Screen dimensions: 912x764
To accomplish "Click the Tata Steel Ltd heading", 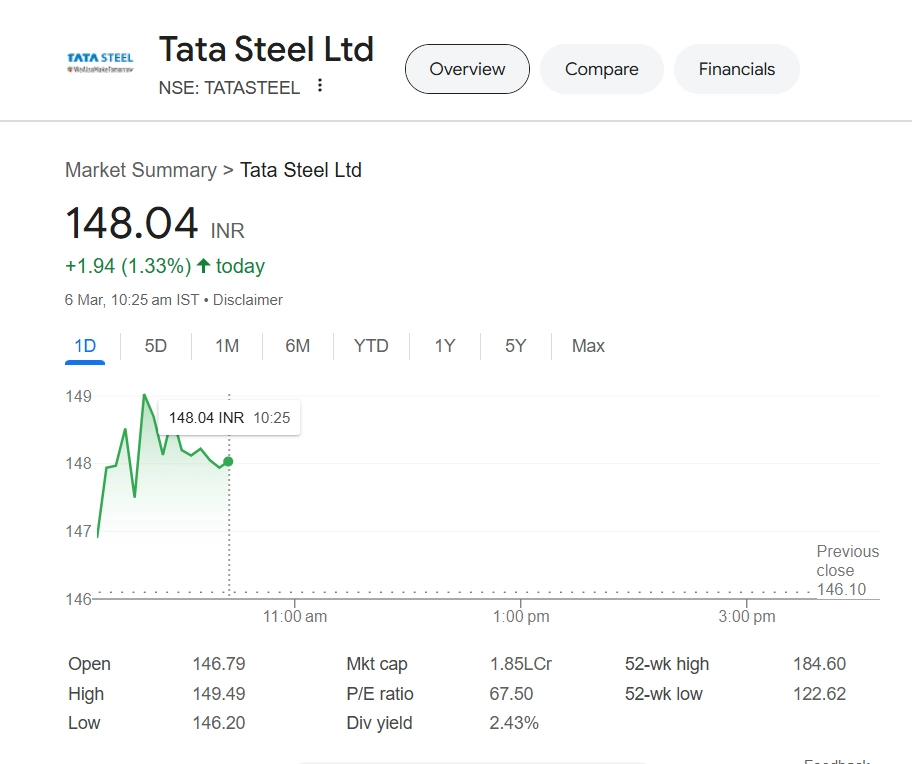I will point(266,49).
